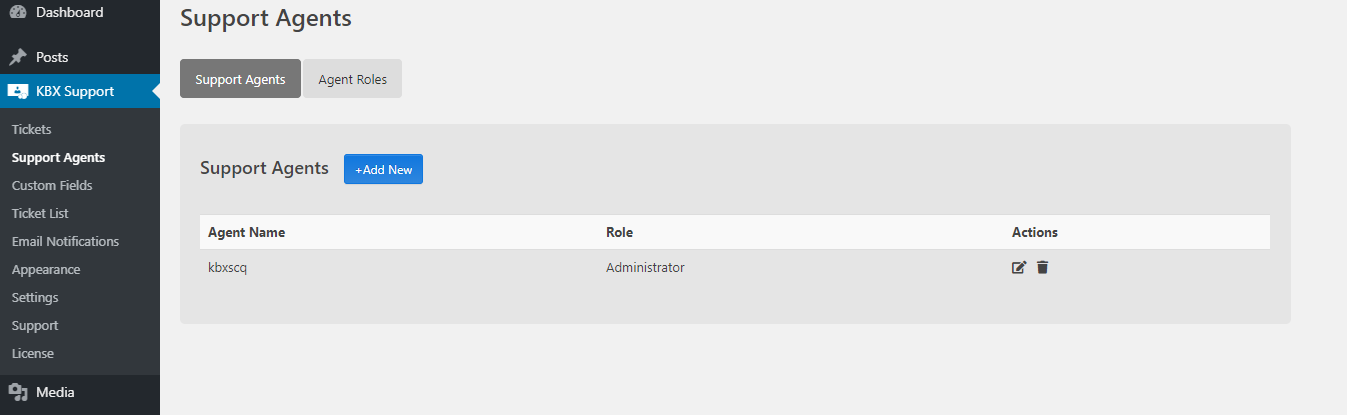Open the Appearance submenu item
Viewport: 1347px width, 415px height.
tap(46, 269)
